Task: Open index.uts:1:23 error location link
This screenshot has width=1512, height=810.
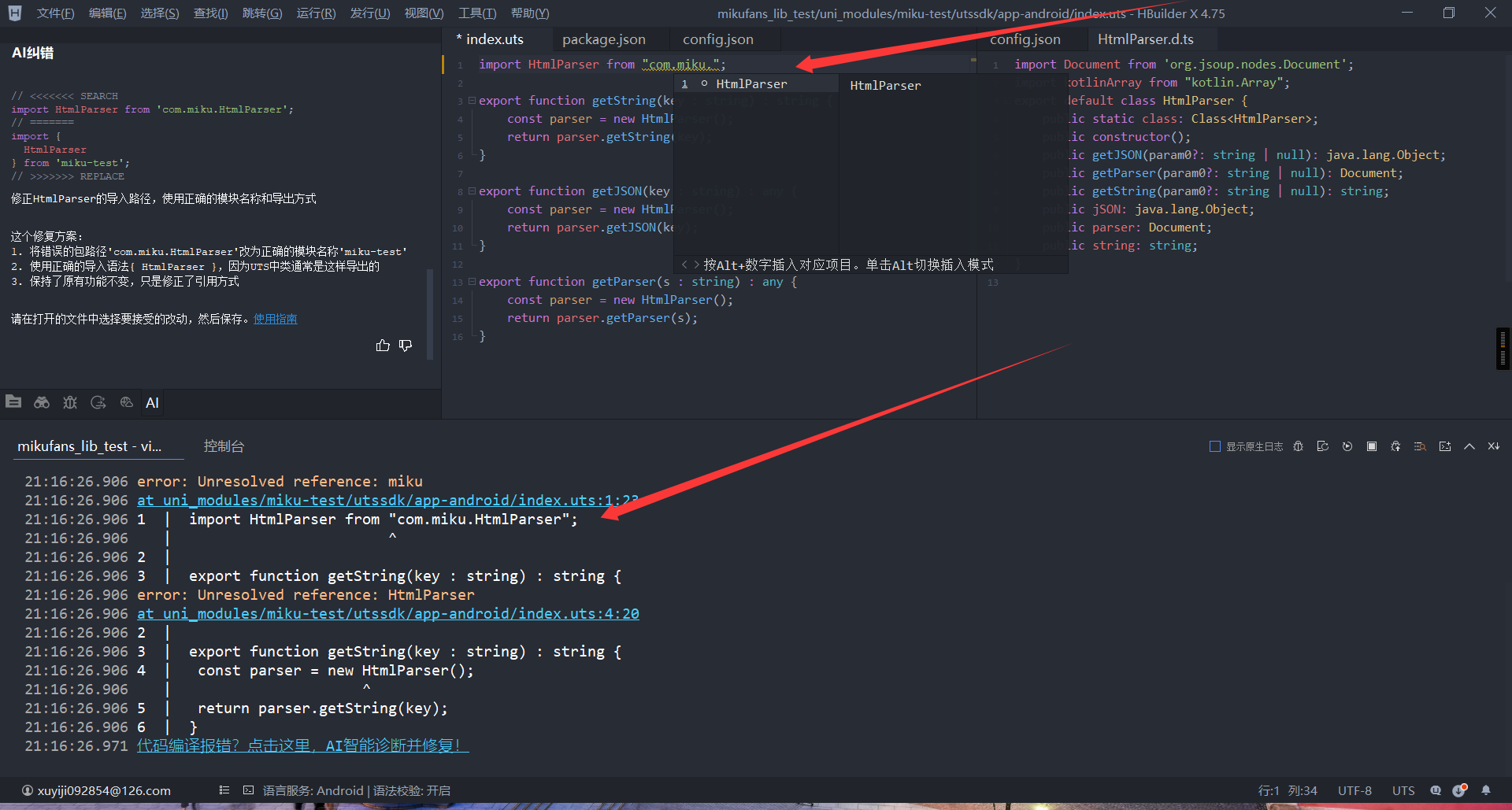Action: pos(388,501)
